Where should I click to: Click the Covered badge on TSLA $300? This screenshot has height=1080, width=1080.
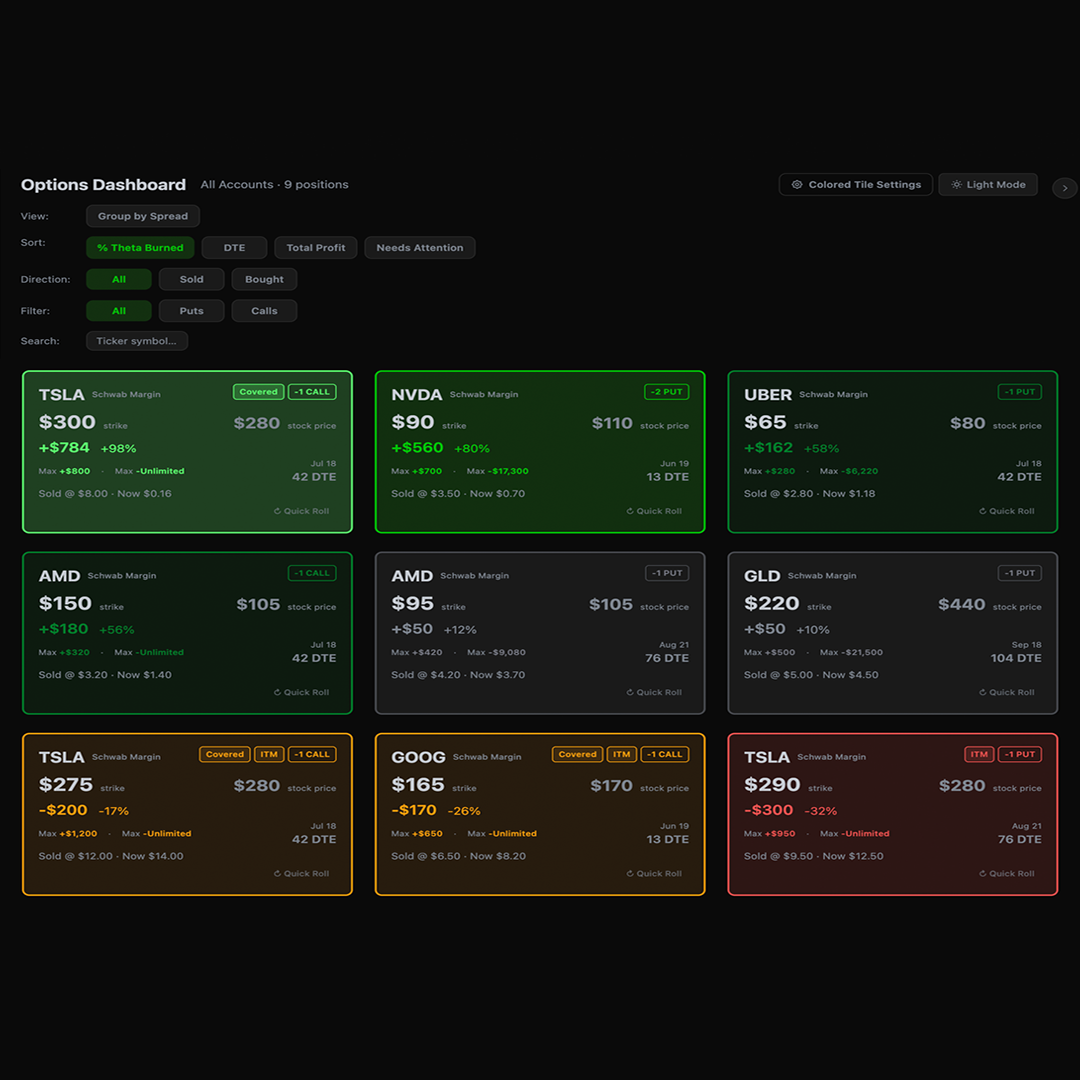point(258,392)
